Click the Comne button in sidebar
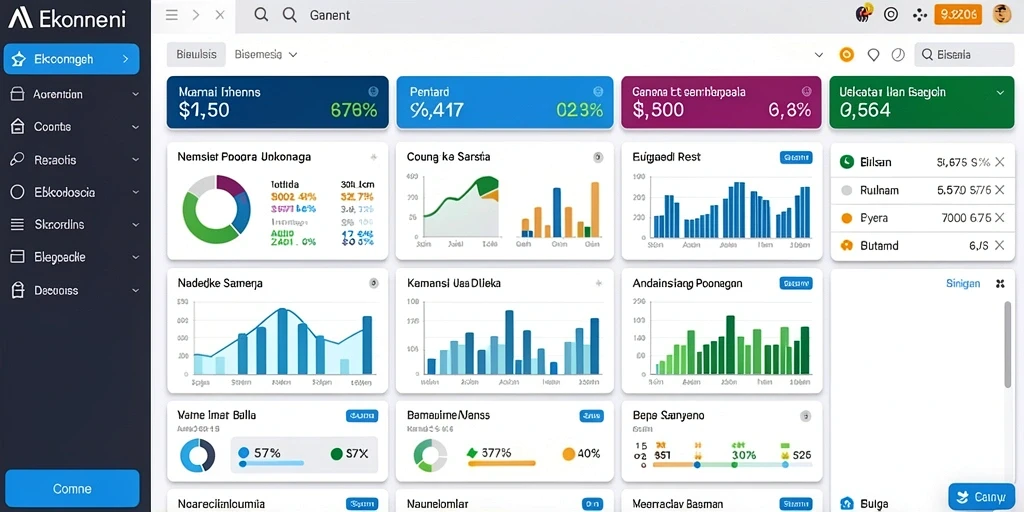This screenshot has height=512, width=1024. pyautogui.click(x=72, y=488)
